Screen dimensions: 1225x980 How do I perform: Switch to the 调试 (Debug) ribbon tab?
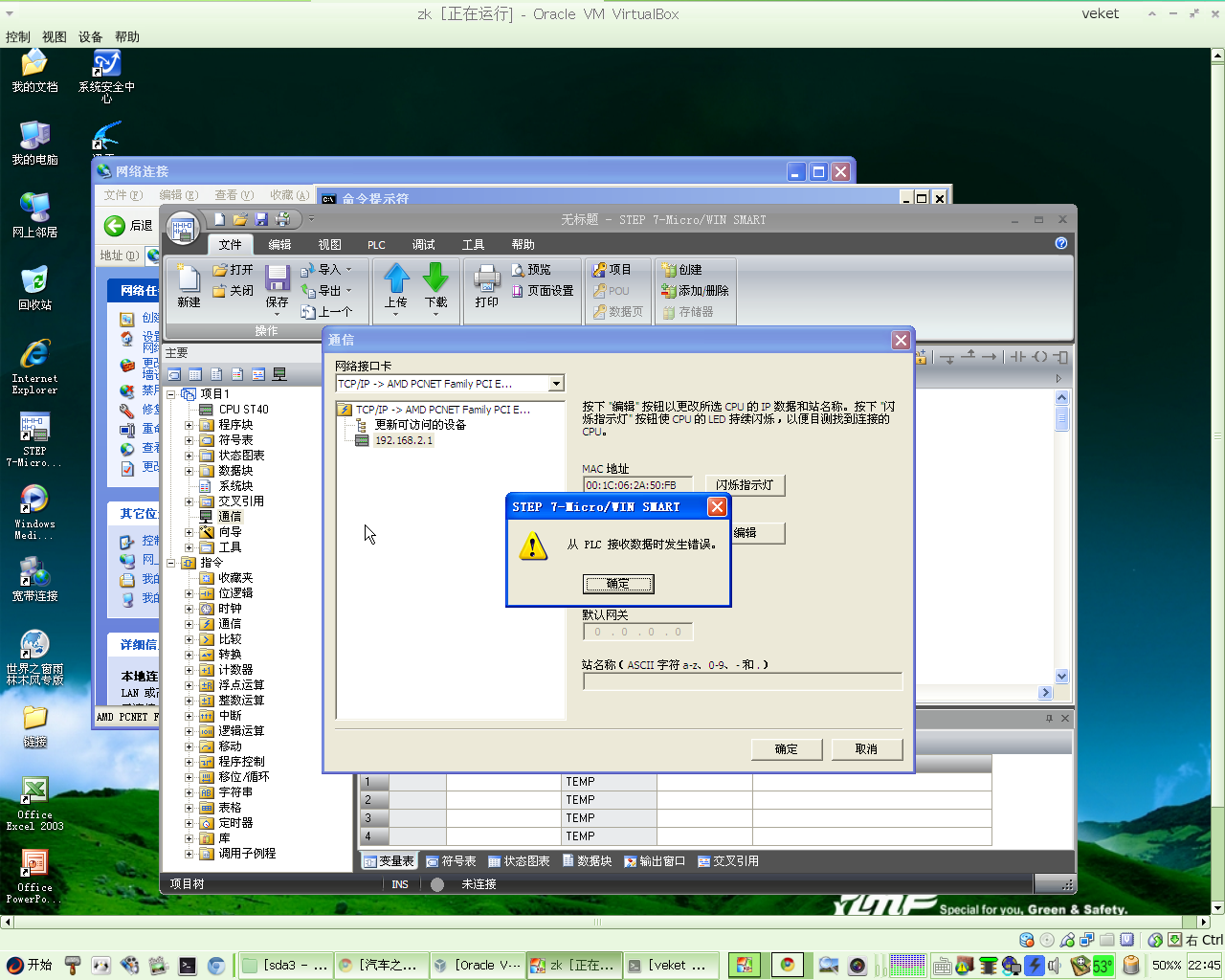423,245
